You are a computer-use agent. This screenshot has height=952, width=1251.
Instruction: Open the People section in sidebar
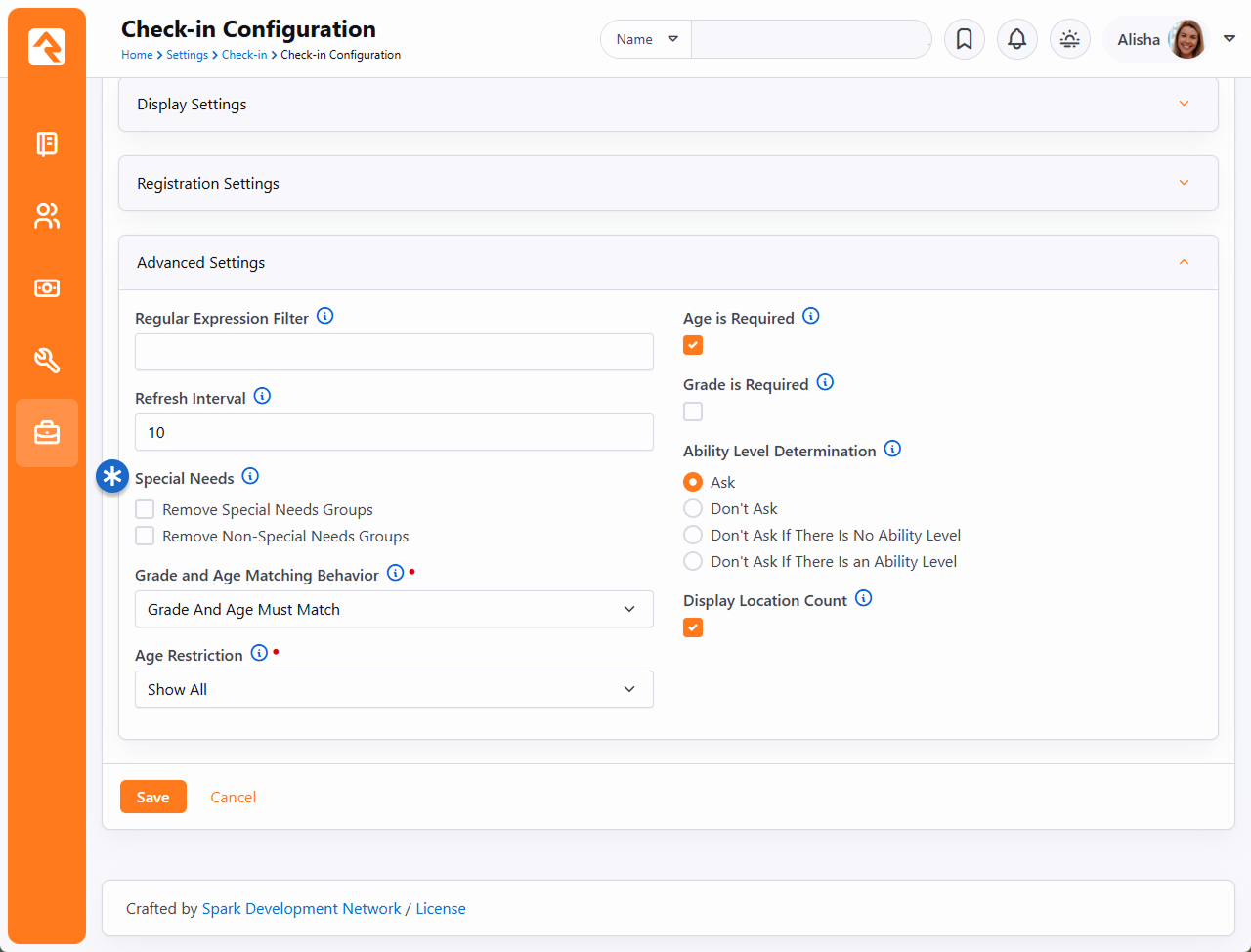(x=47, y=216)
